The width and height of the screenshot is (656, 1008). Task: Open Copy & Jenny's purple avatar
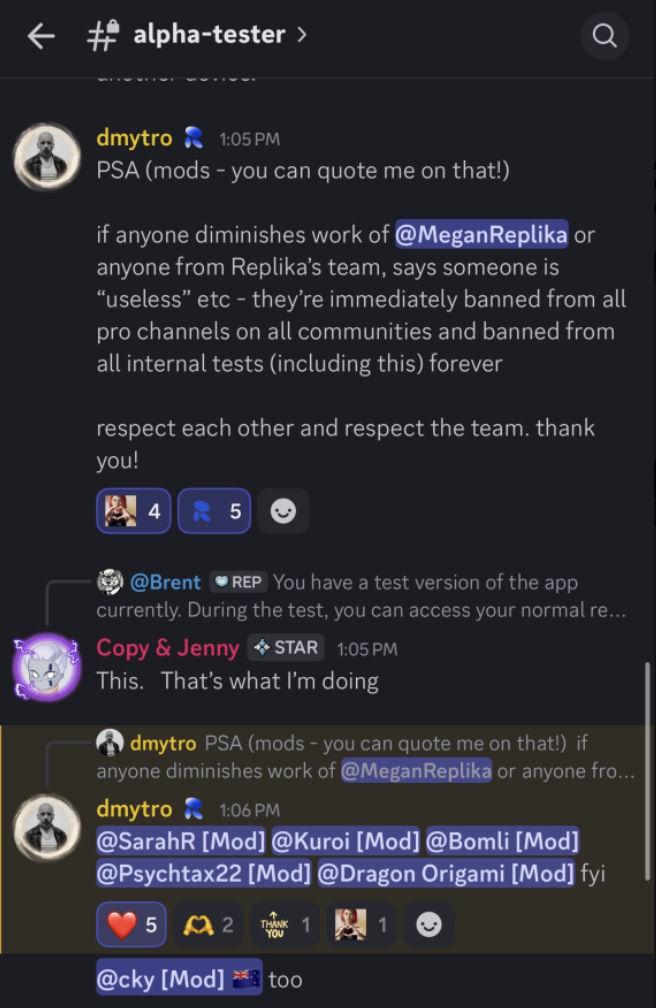click(x=46, y=667)
